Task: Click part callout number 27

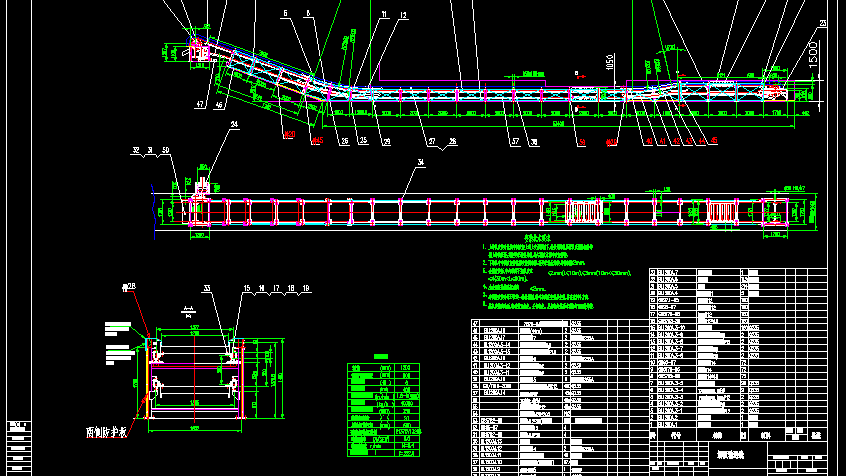Action: pyautogui.click(x=432, y=141)
